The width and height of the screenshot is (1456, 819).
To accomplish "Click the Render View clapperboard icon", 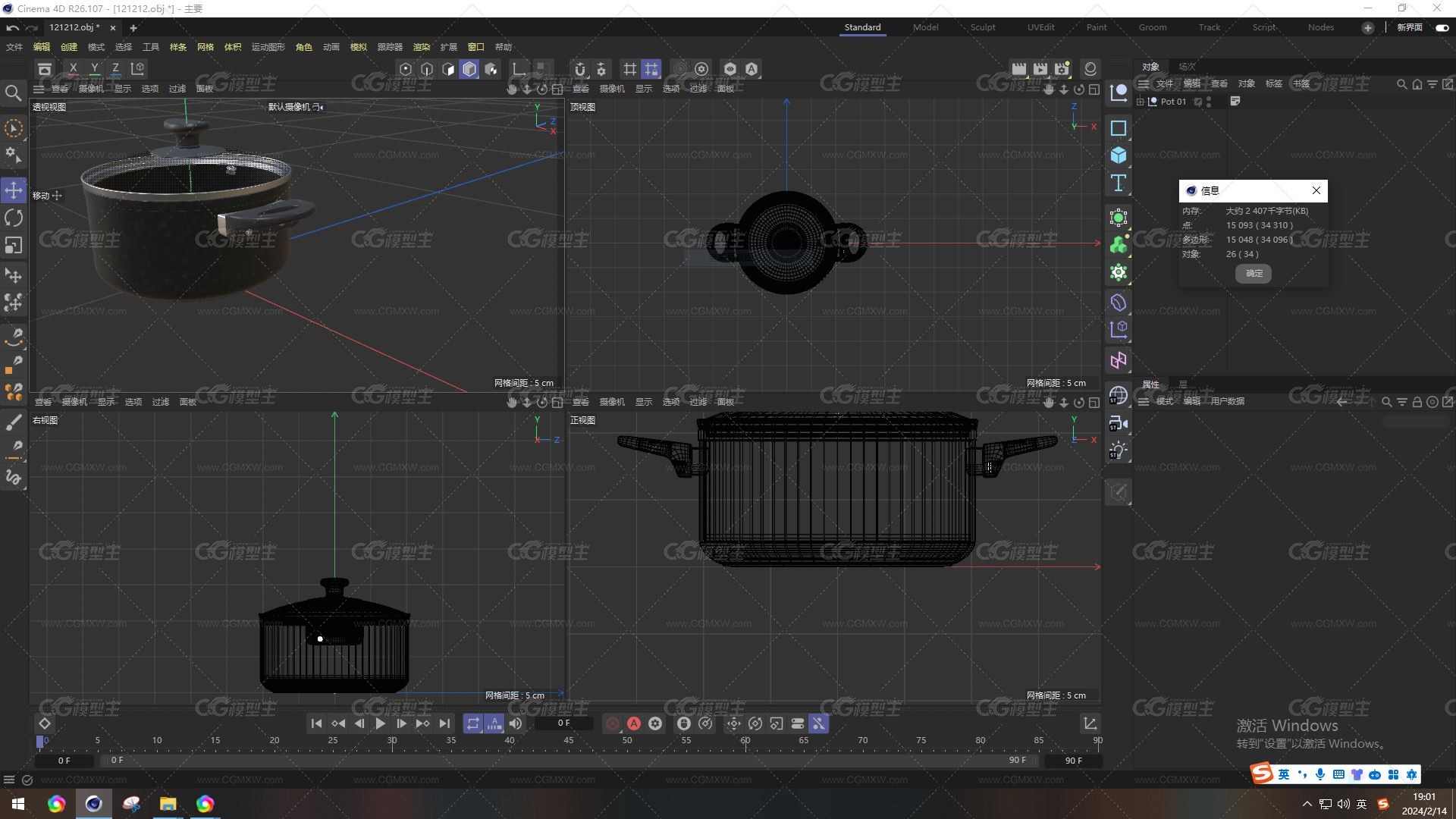I will tap(1019, 69).
